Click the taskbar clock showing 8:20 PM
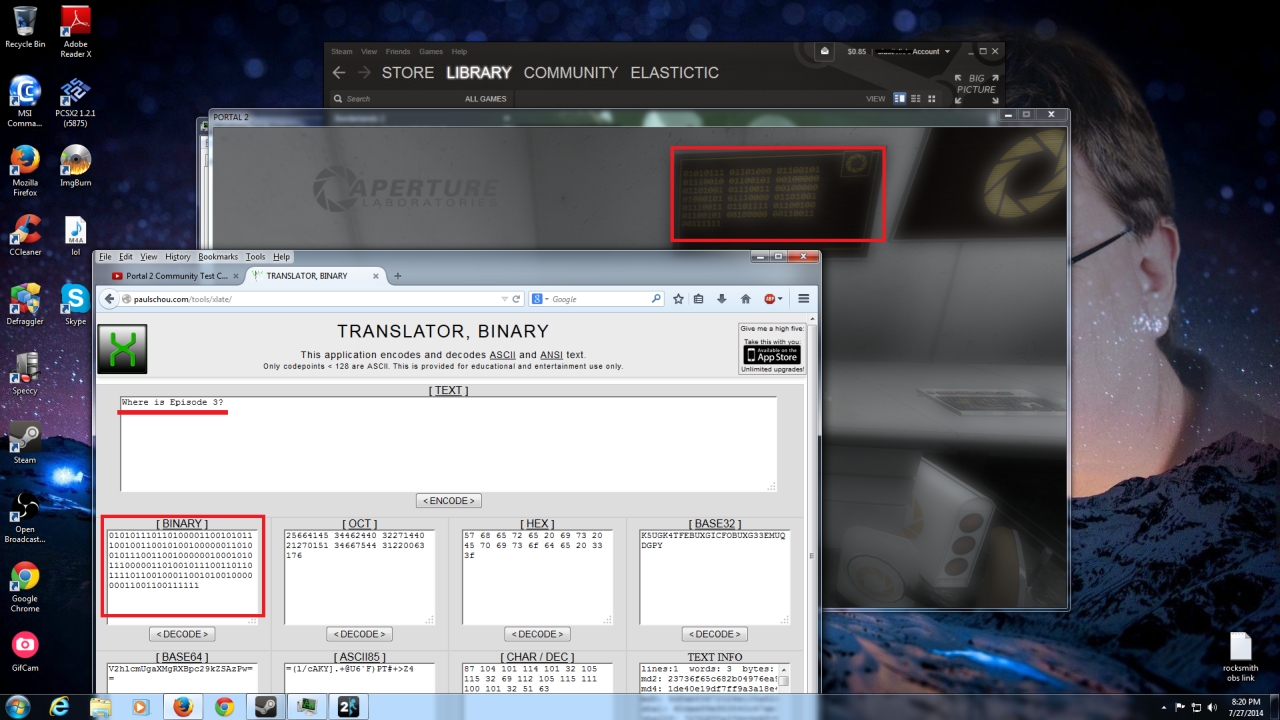This screenshot has width=1280, height=720. pyautogui.click(x=1246, y=707)
